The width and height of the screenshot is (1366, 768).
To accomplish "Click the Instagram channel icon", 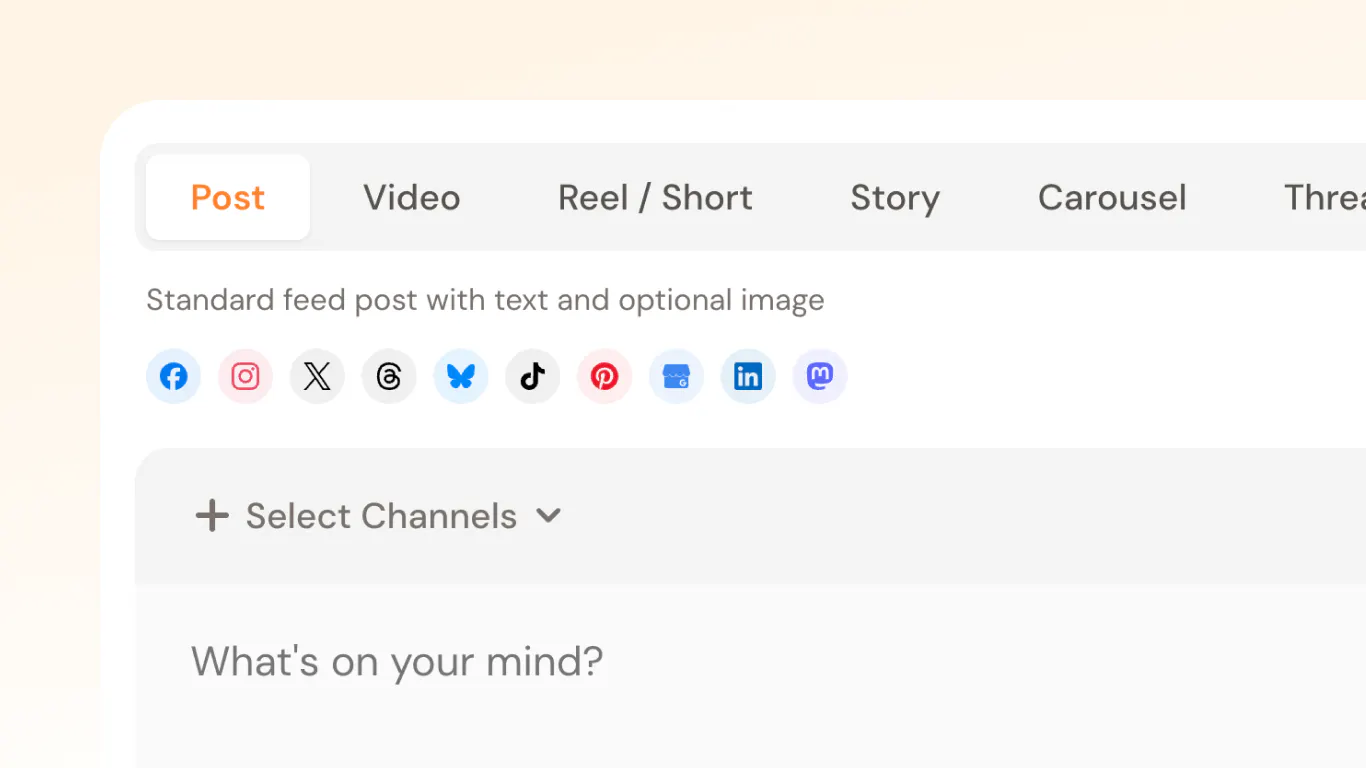I will pyautogui.click(x=245, y=377).
